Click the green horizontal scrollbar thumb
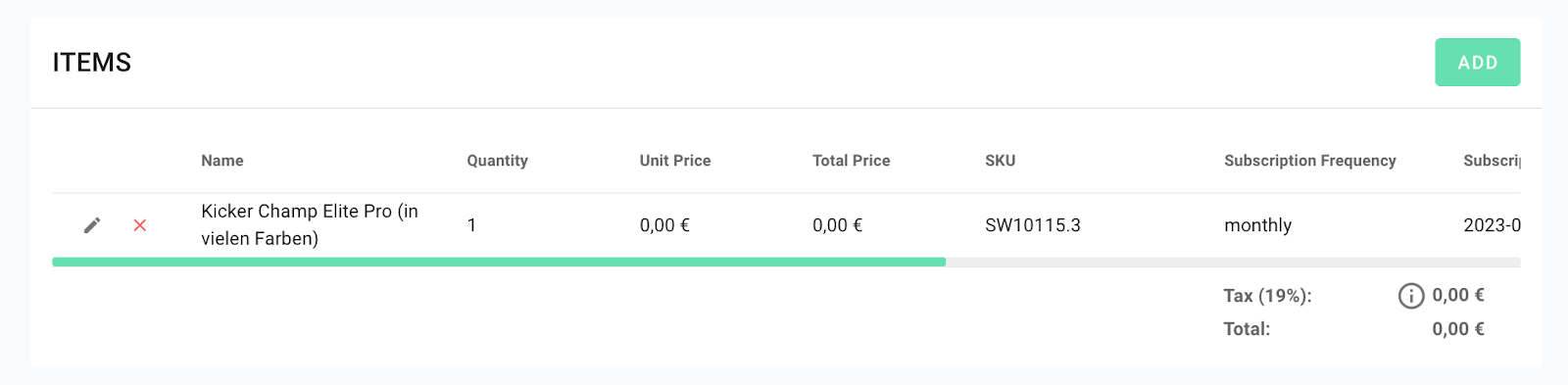Screen dimensions: 1568x385 pos(499,263)
